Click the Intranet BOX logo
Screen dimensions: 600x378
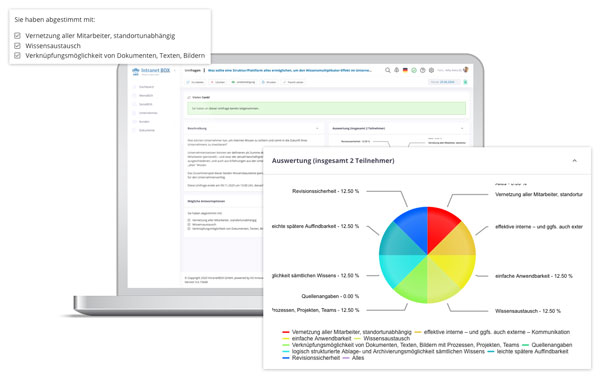click(151, 71)
